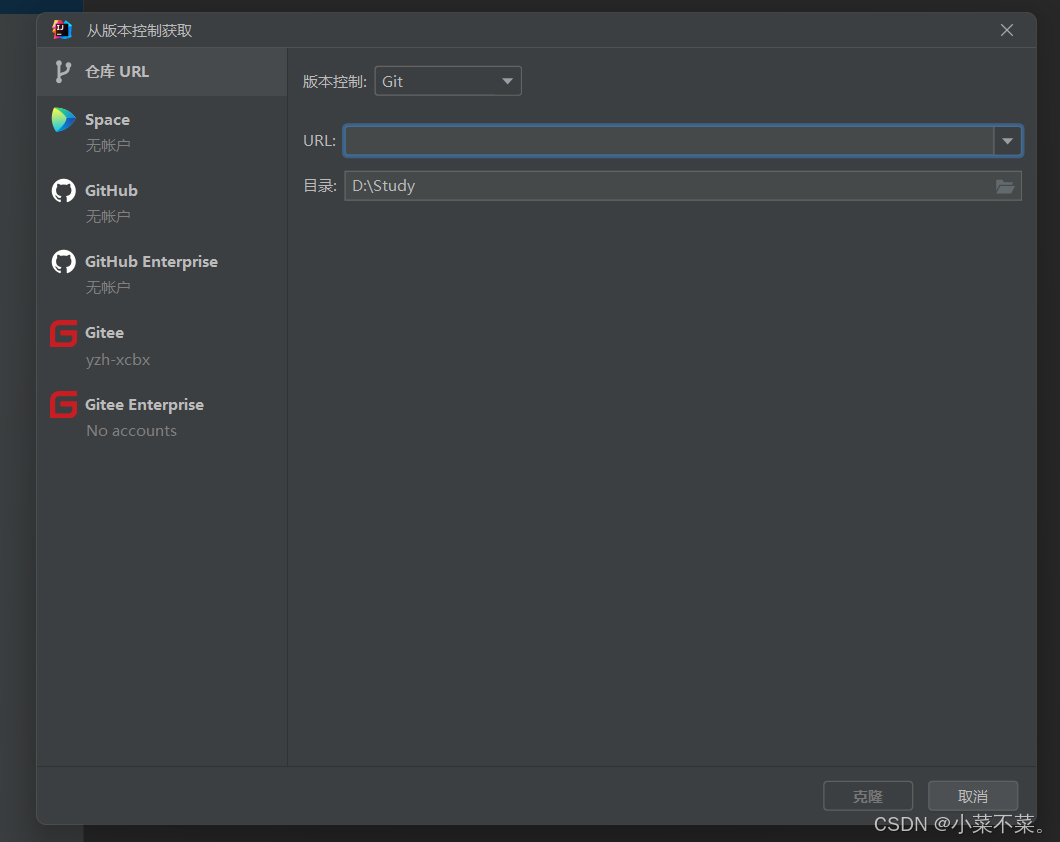1060x842 pixels.
Task: Select the Space tab label
Action: tap(107, 120)
